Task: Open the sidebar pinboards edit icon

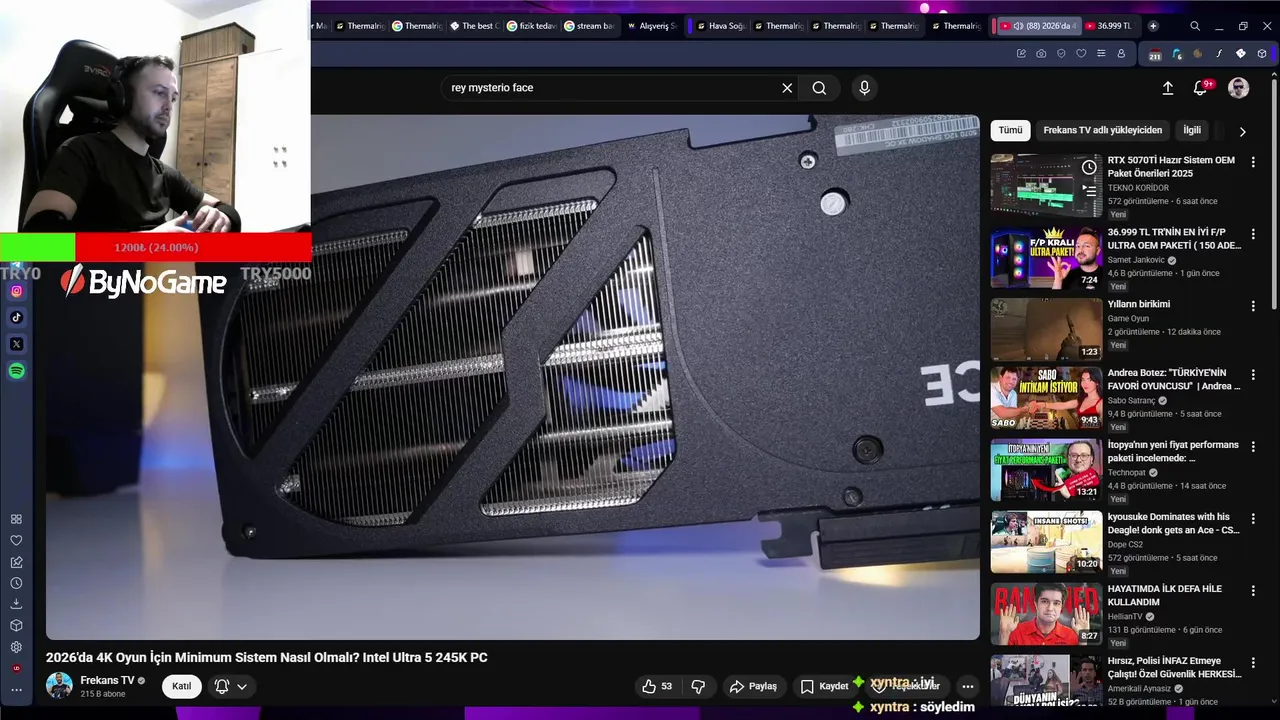Action: pyautogui.click(x=16, y=562)
